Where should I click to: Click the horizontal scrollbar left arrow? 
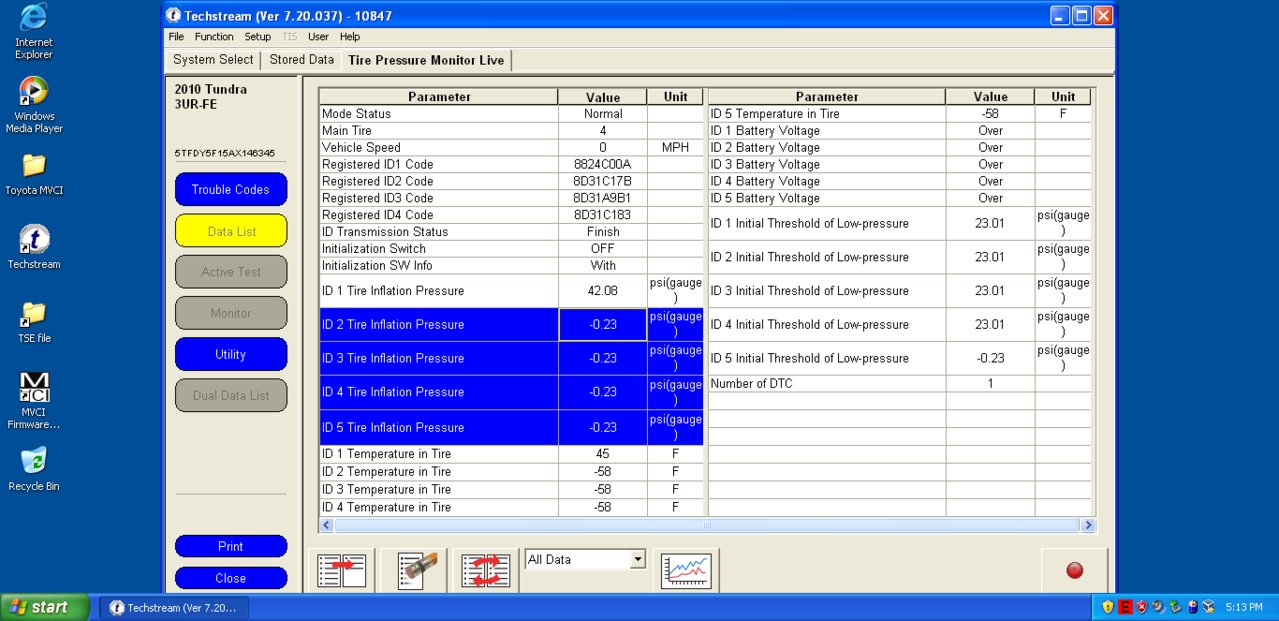coord(327,525)
